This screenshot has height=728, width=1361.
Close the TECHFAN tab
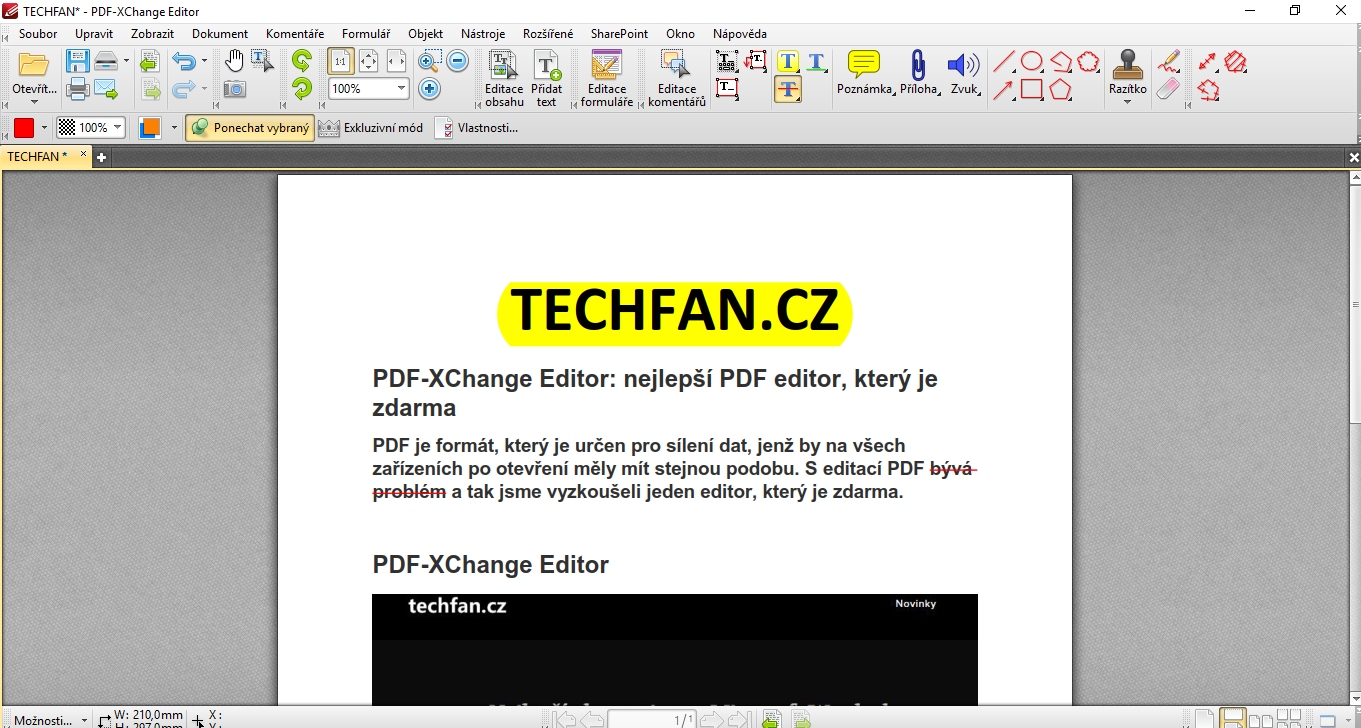pos(84,155)
